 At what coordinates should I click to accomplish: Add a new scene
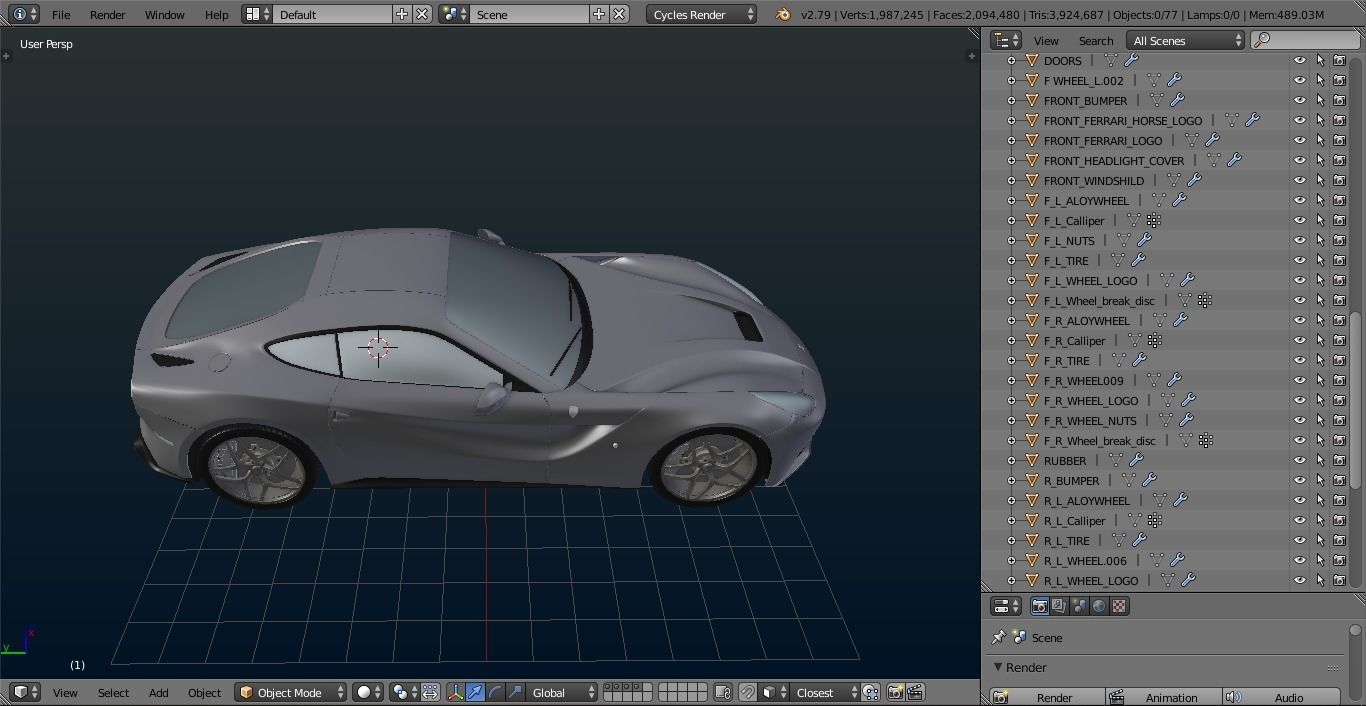click(598, 14)
